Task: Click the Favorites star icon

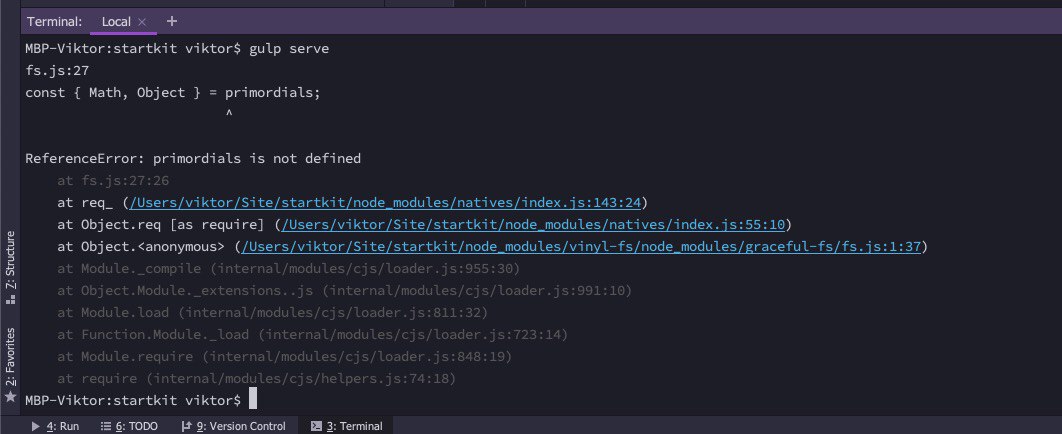Action: (x=10, y=396)
